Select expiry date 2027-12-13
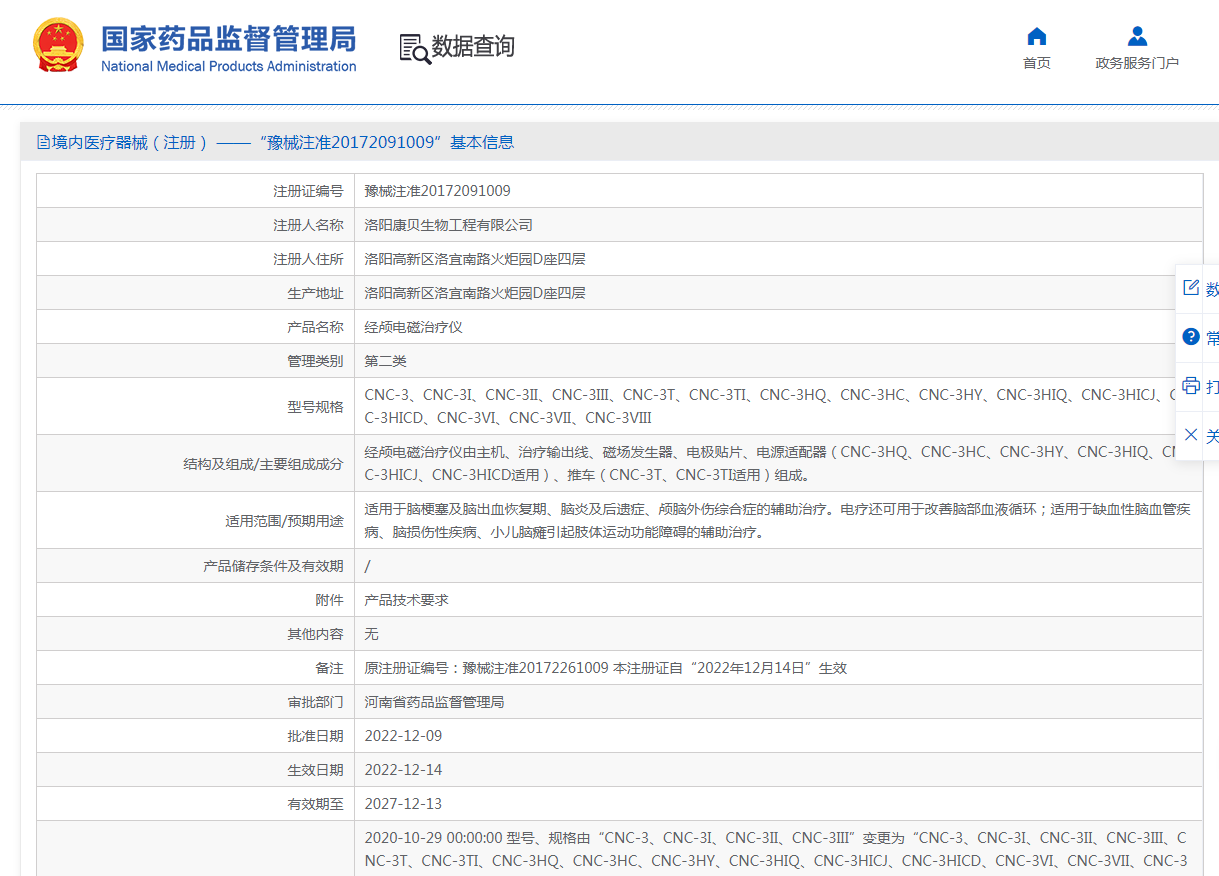Viewport: 1219px width, 876px height. coord(403,804)
